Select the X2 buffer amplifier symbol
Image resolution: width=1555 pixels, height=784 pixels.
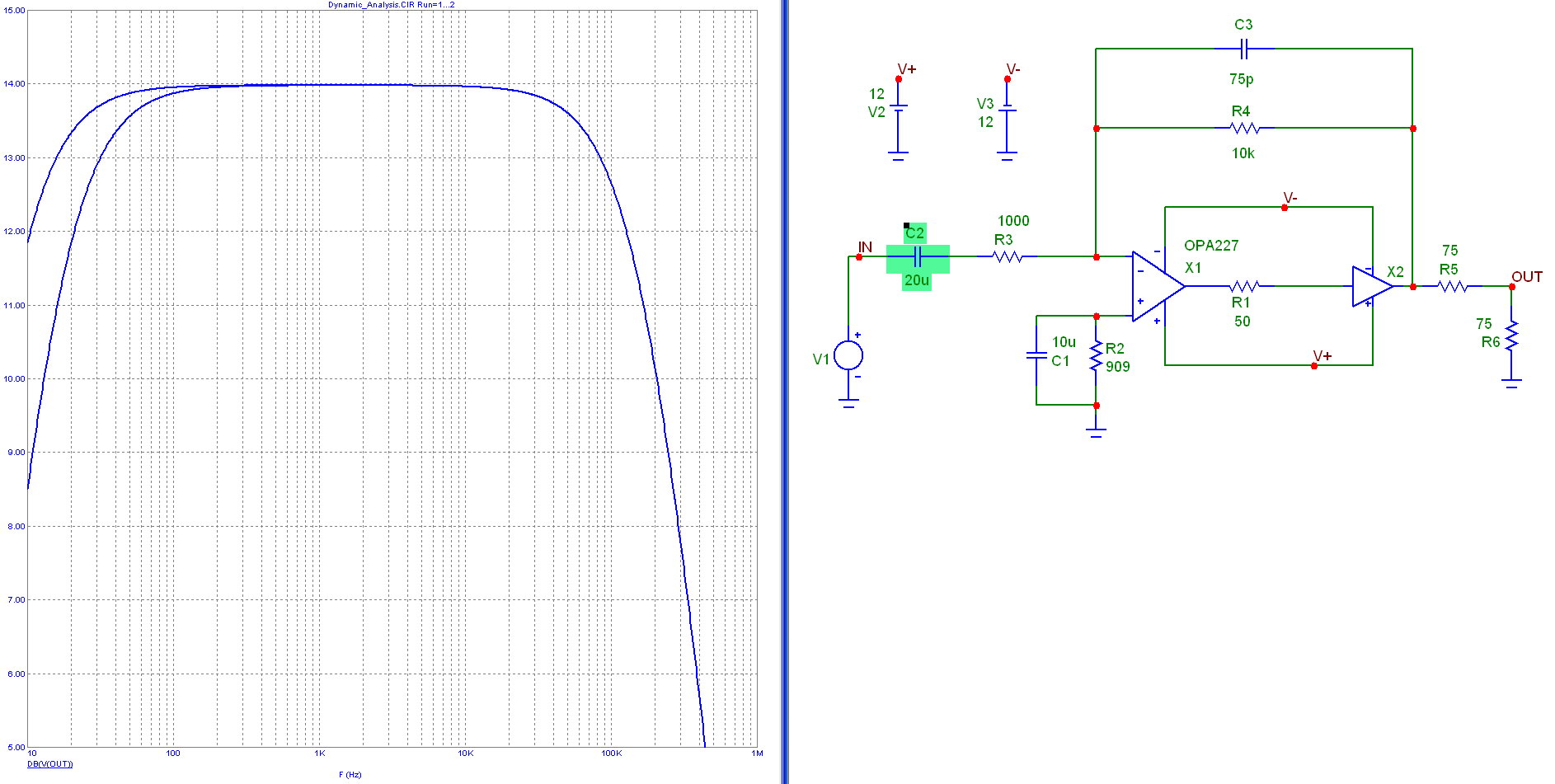tap(1371, 286)
